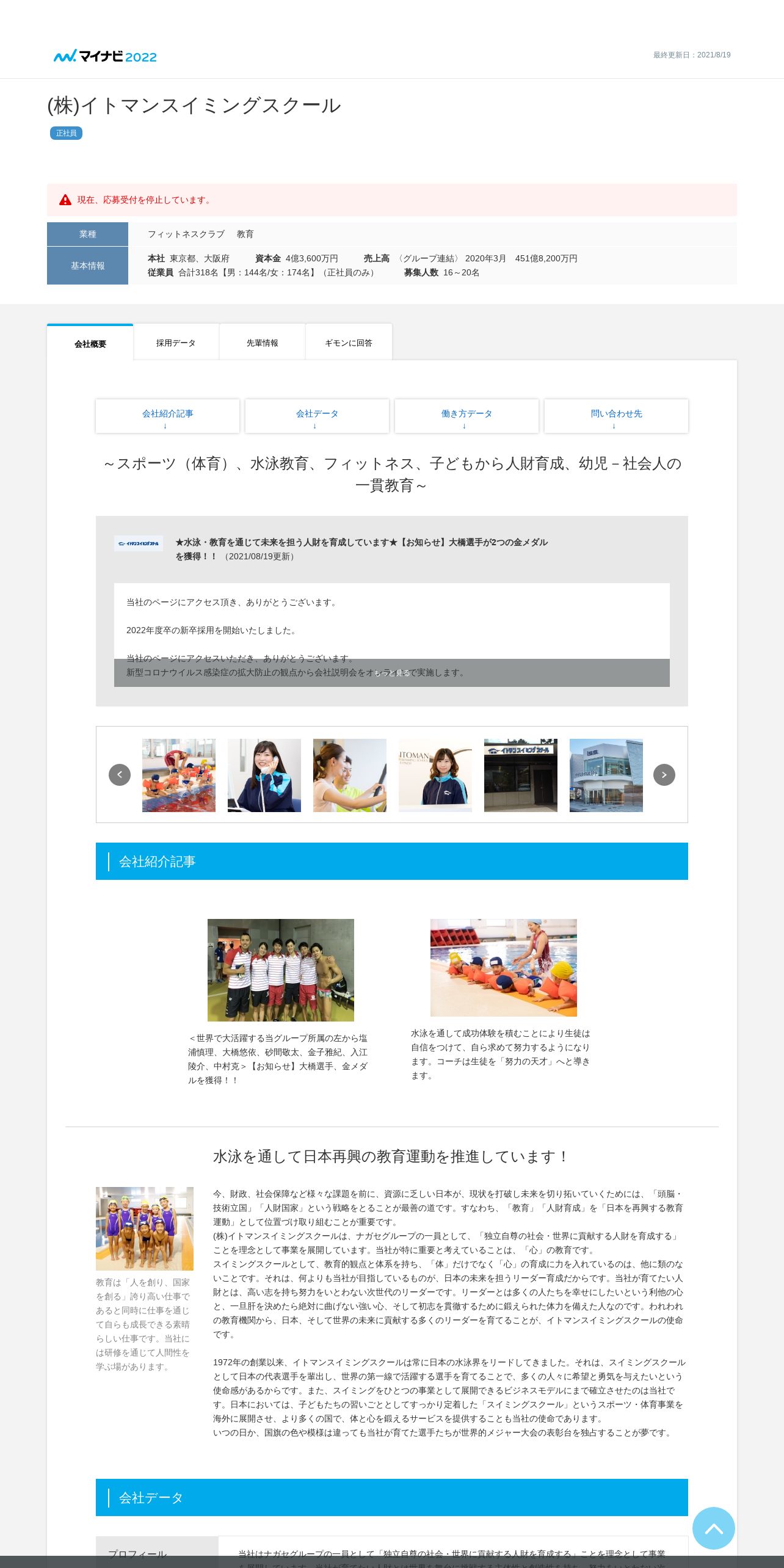Open the fitness machine women thumbnail
Viewport: 784px width, 1568px height.
click(350, 775)
